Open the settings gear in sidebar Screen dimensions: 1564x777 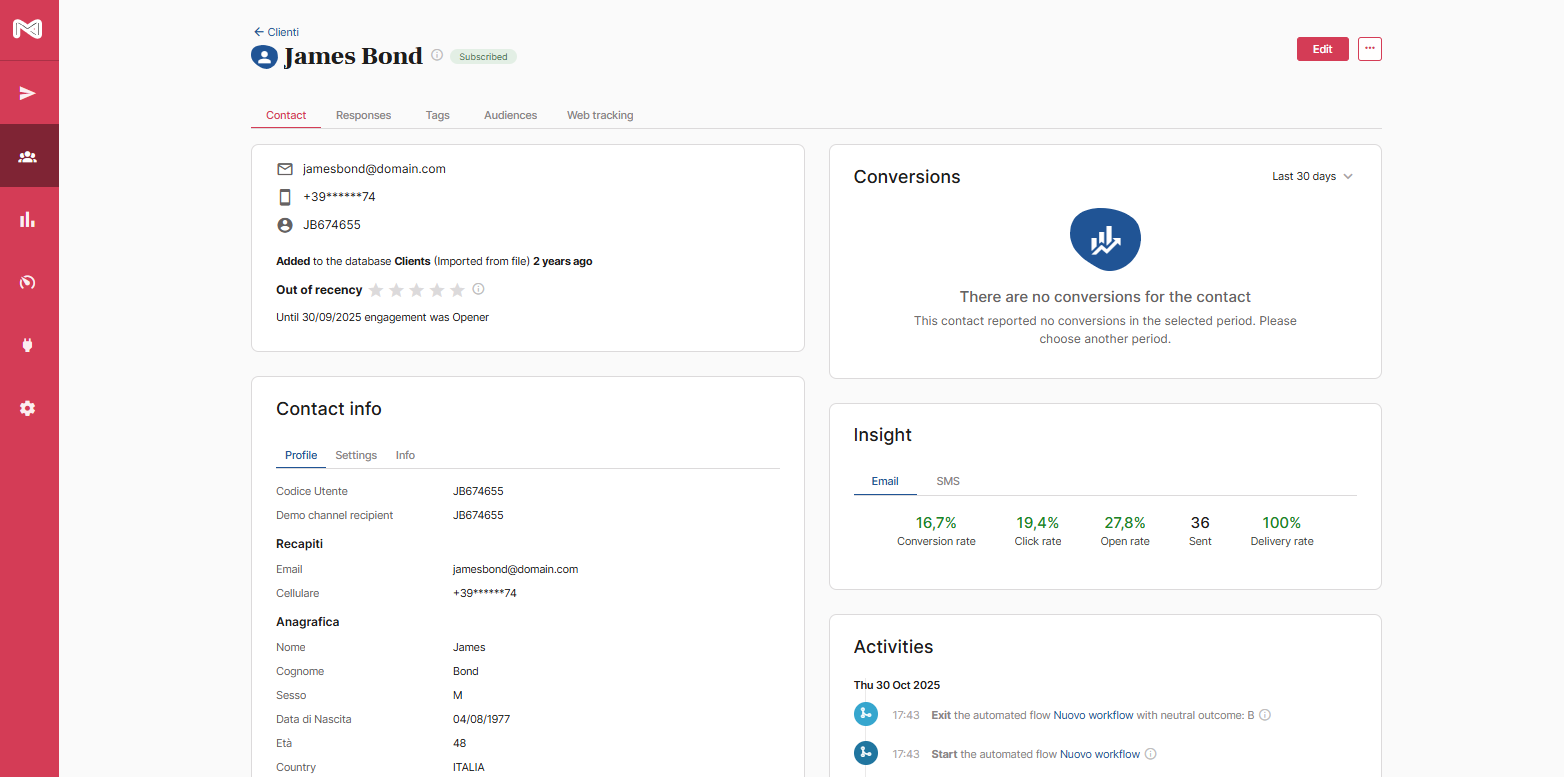pyautogui.click(x=28, y=408)
